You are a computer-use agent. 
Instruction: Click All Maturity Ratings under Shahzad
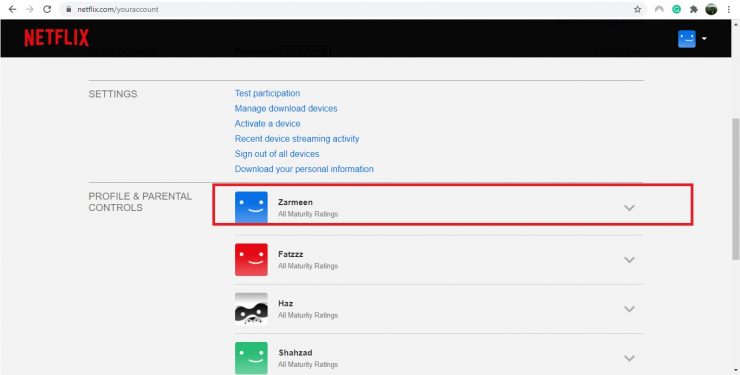(x=308, y=365)
